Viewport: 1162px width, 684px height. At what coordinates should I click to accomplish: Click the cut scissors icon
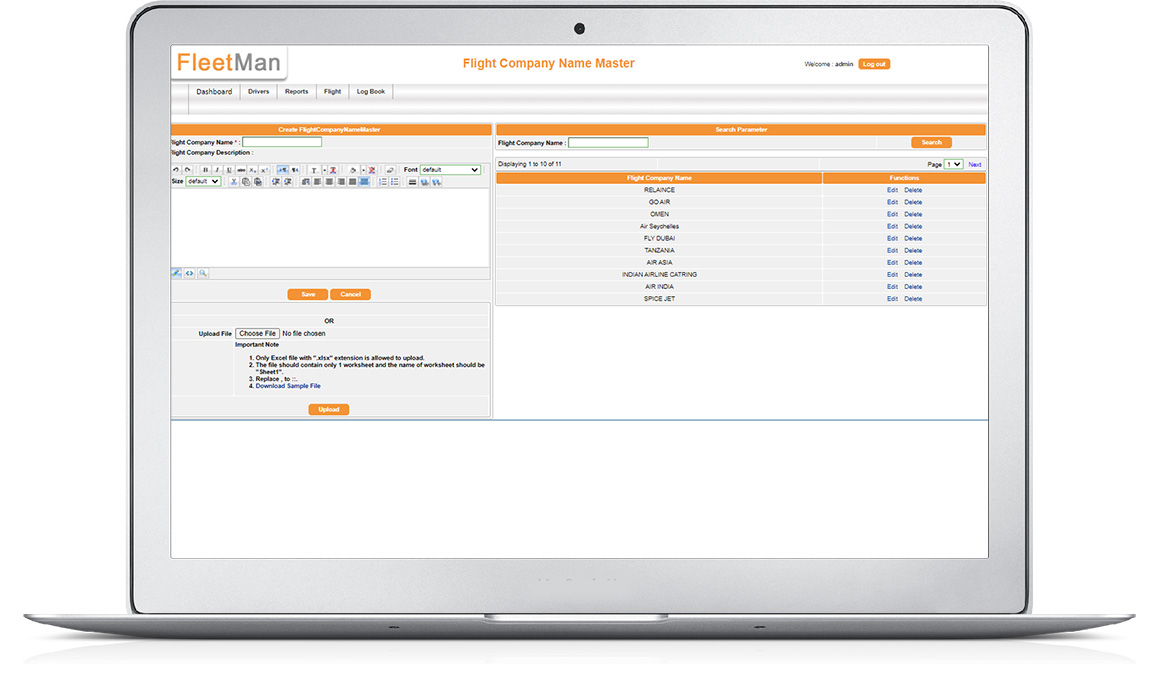234,182
